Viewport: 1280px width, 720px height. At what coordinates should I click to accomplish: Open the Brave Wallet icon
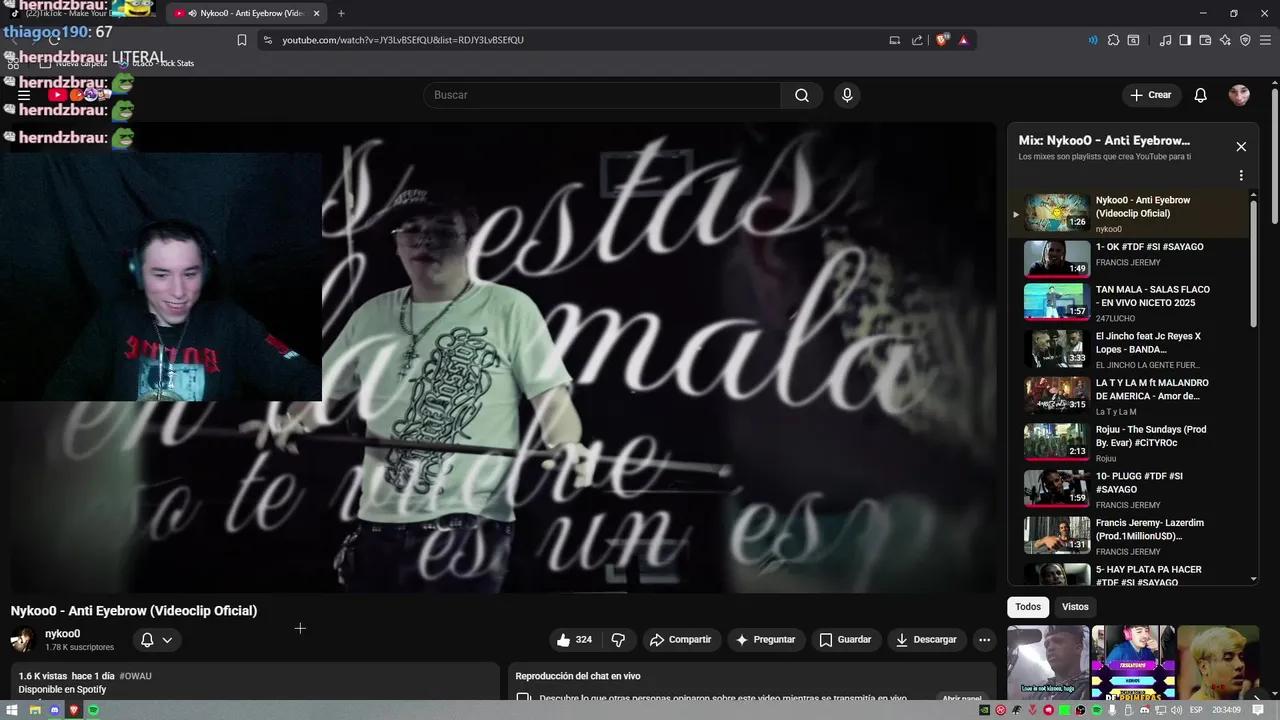pyautogui.click(x=1205, y=40)
